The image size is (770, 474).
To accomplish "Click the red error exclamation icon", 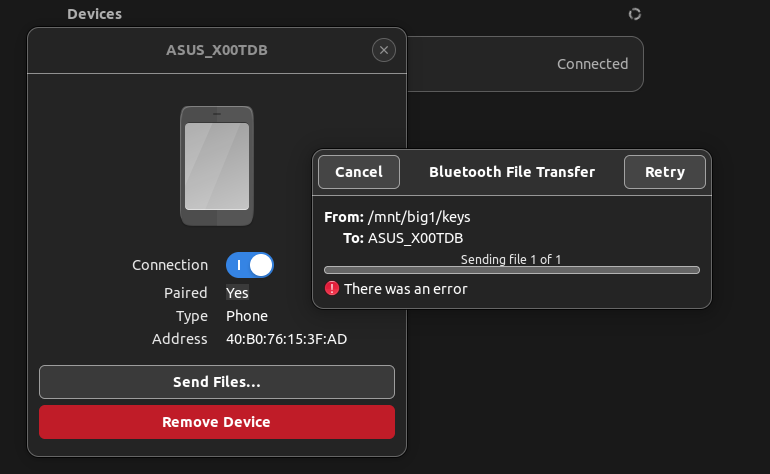I will point(332,288).
